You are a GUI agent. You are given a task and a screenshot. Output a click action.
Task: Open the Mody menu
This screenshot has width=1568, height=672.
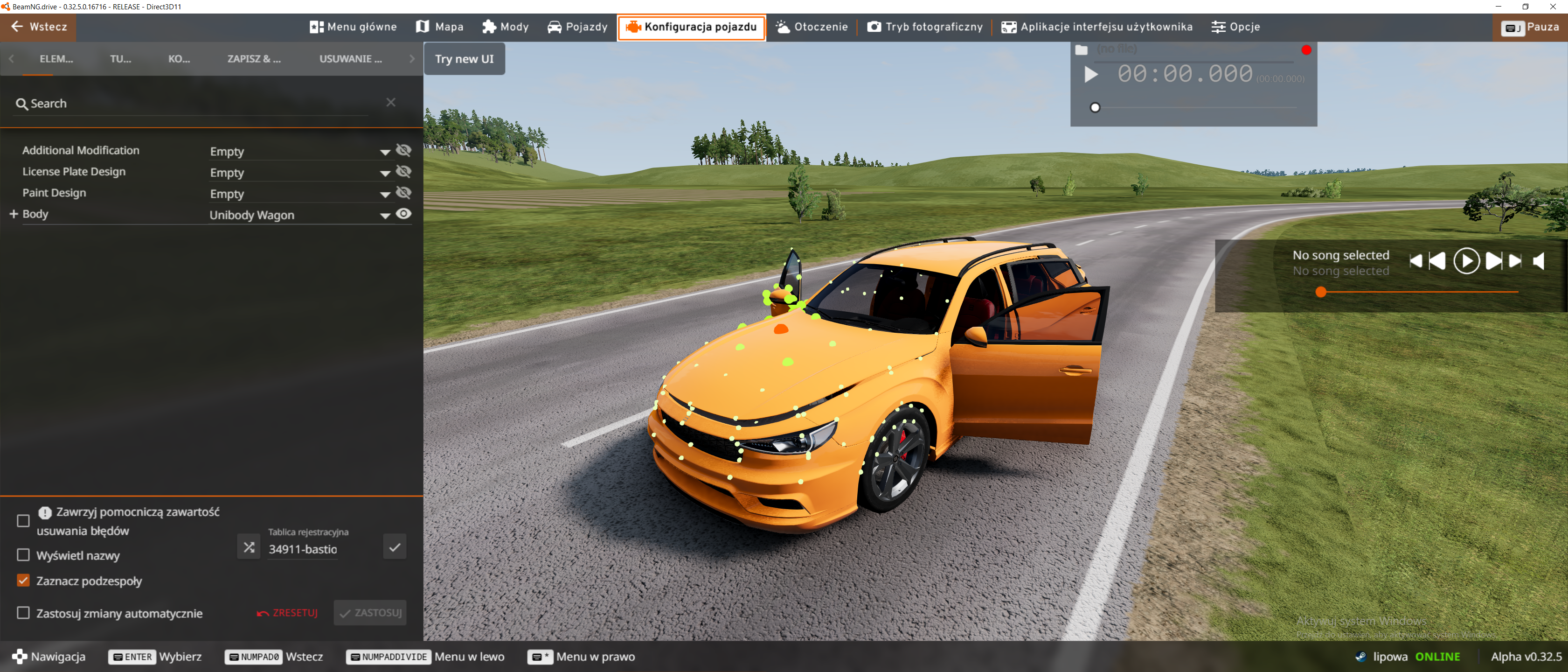(x=505, y=27)
